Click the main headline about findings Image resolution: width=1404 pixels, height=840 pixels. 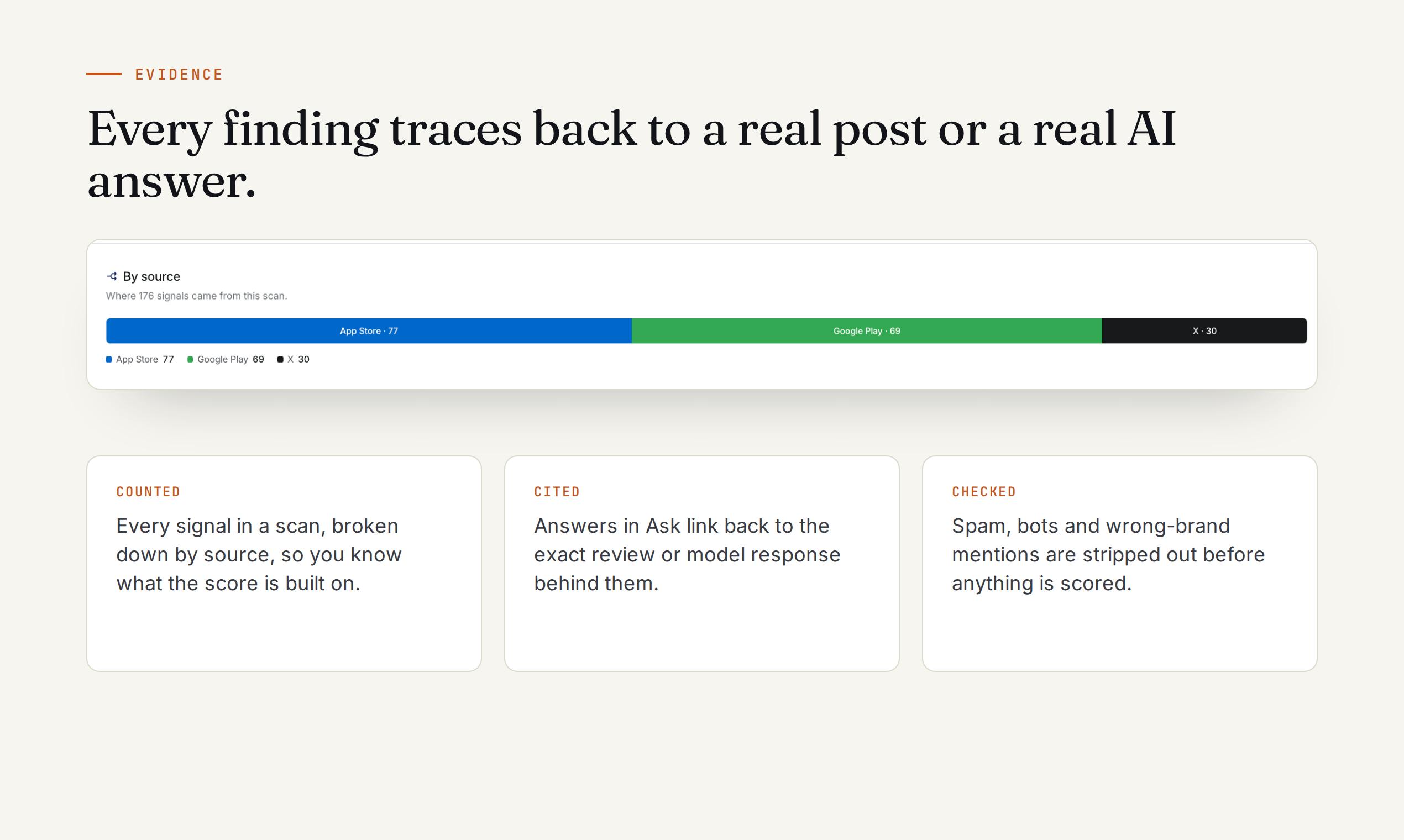[632, 154]
